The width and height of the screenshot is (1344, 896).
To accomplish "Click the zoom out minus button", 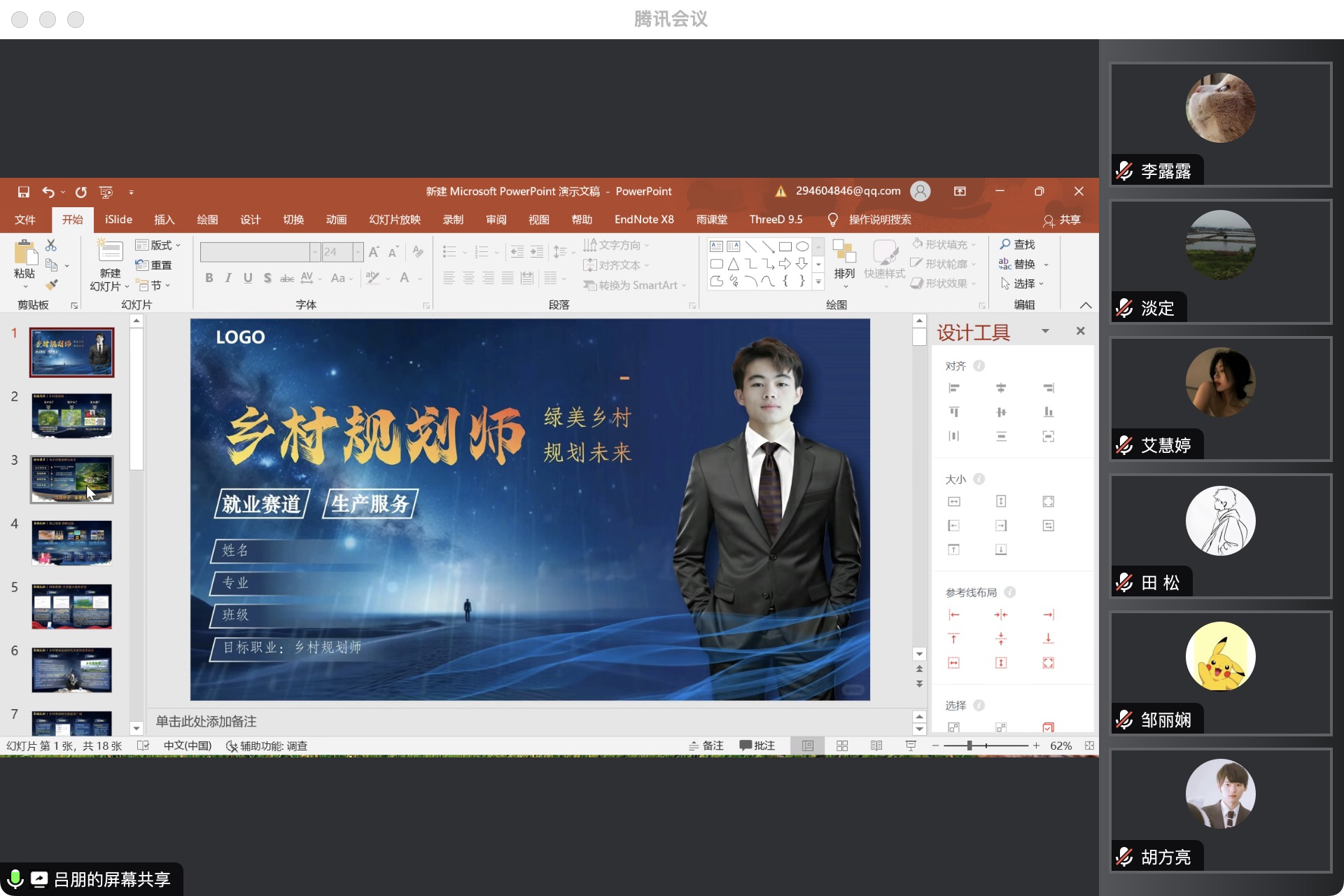I will tap(935, 745).
